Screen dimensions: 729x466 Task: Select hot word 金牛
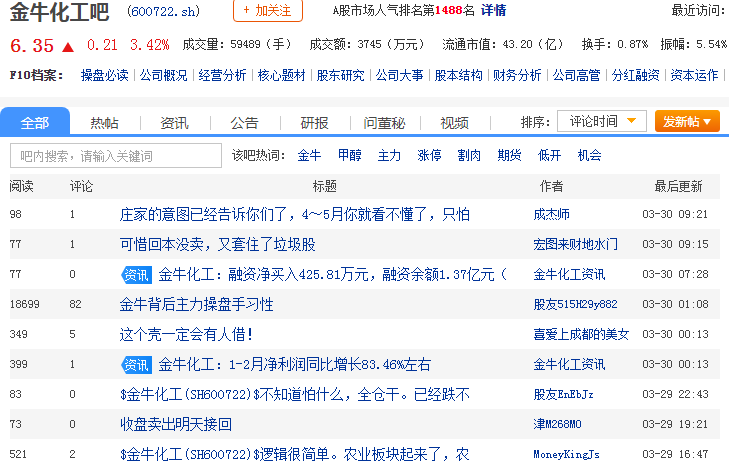(309, 155)
